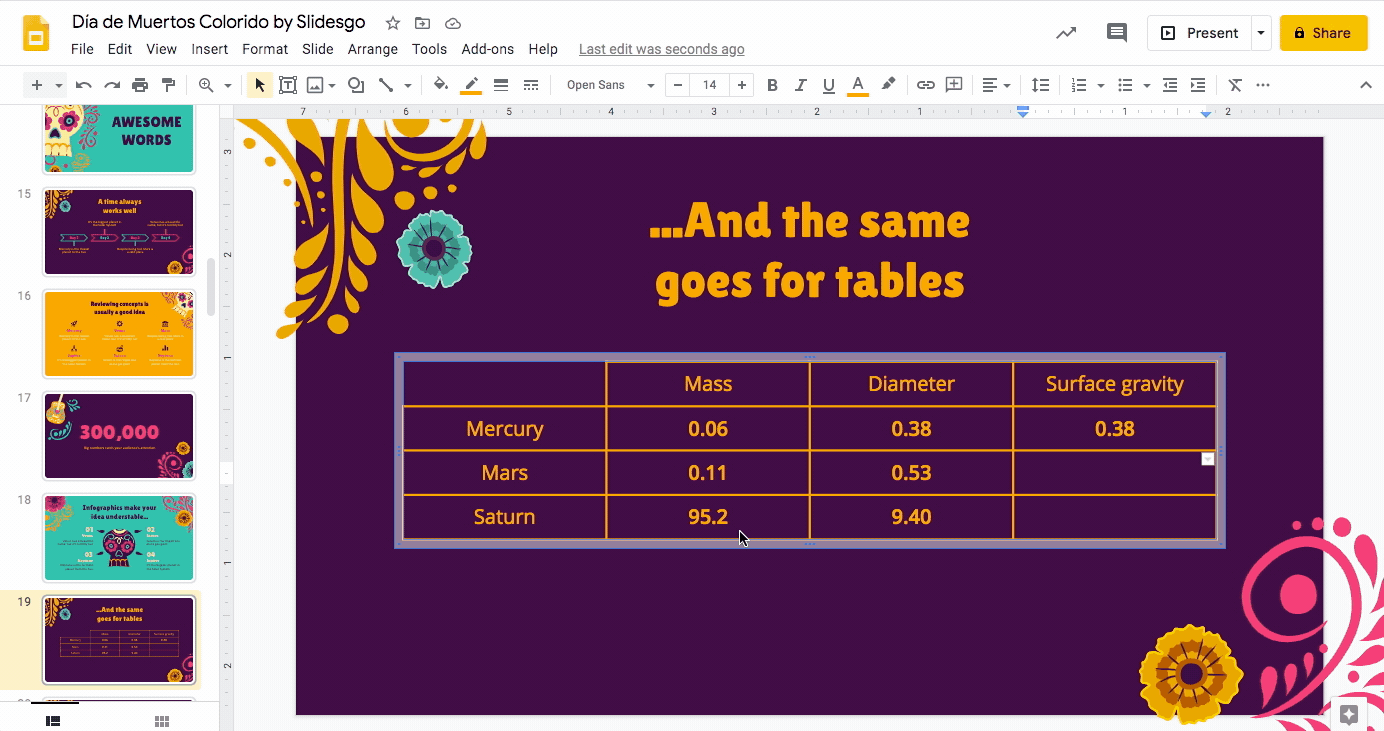Select the arrow cursor tool
This screenshot has width=1384, height=731.
[260, 85]
